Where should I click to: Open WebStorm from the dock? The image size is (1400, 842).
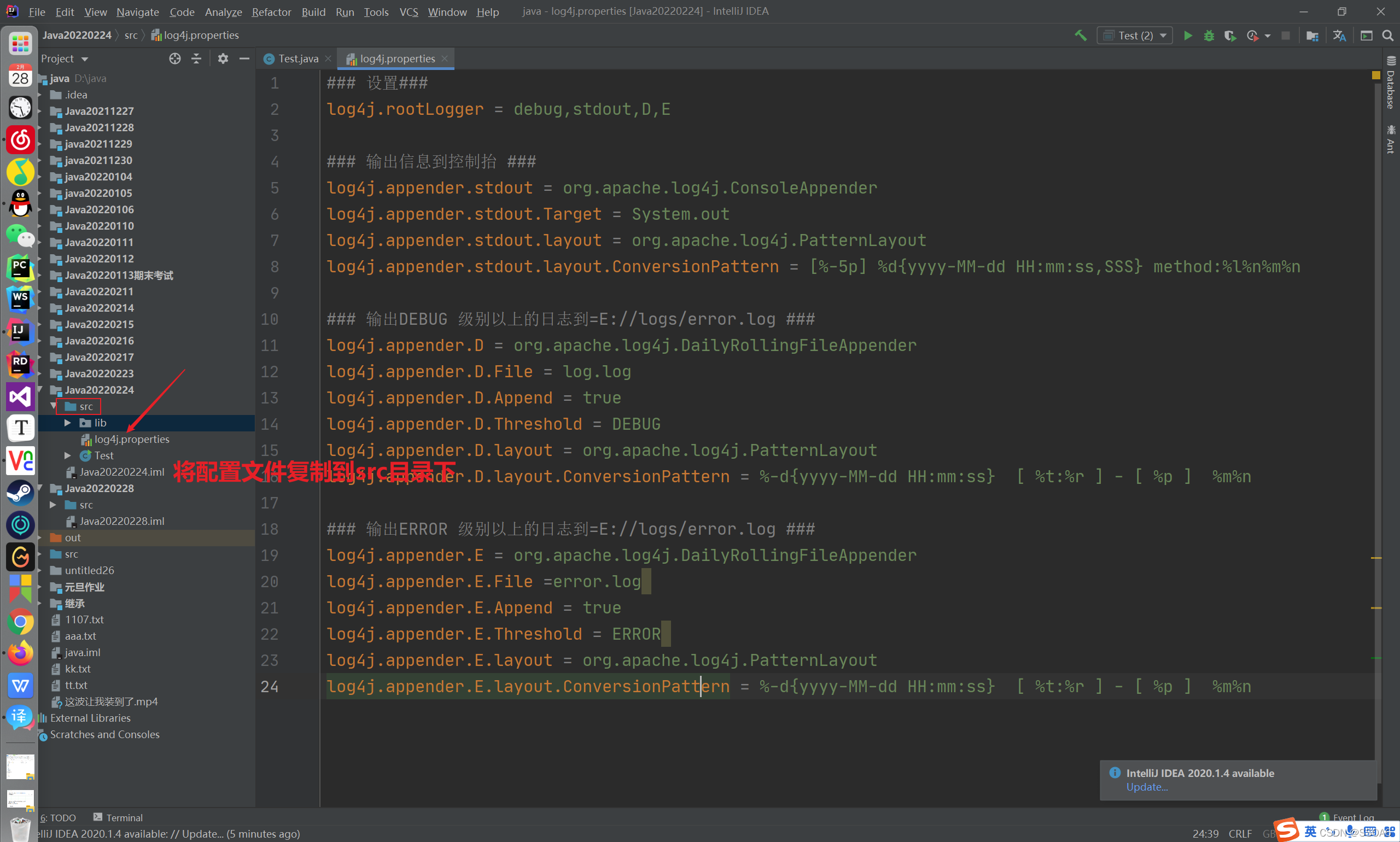point(20,299)
